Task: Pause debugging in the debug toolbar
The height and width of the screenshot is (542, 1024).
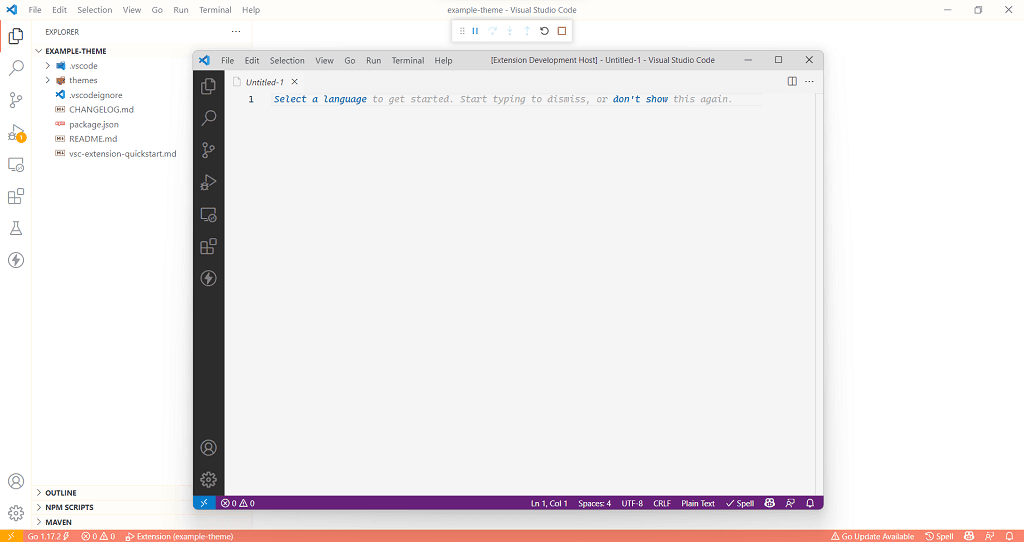Action: point(475,31)
